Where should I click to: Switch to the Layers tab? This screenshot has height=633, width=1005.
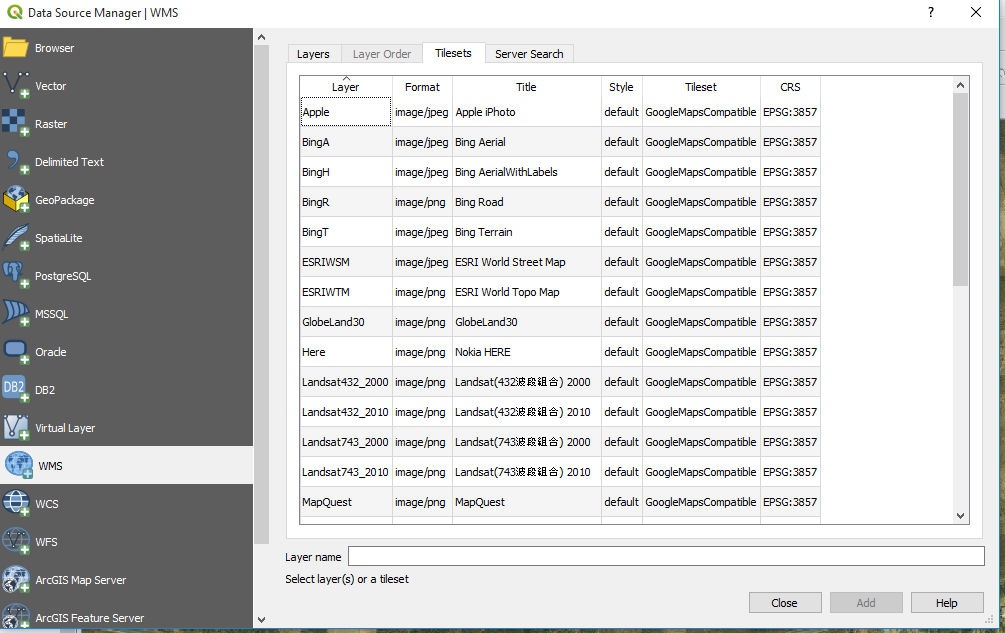click(313, 53)
